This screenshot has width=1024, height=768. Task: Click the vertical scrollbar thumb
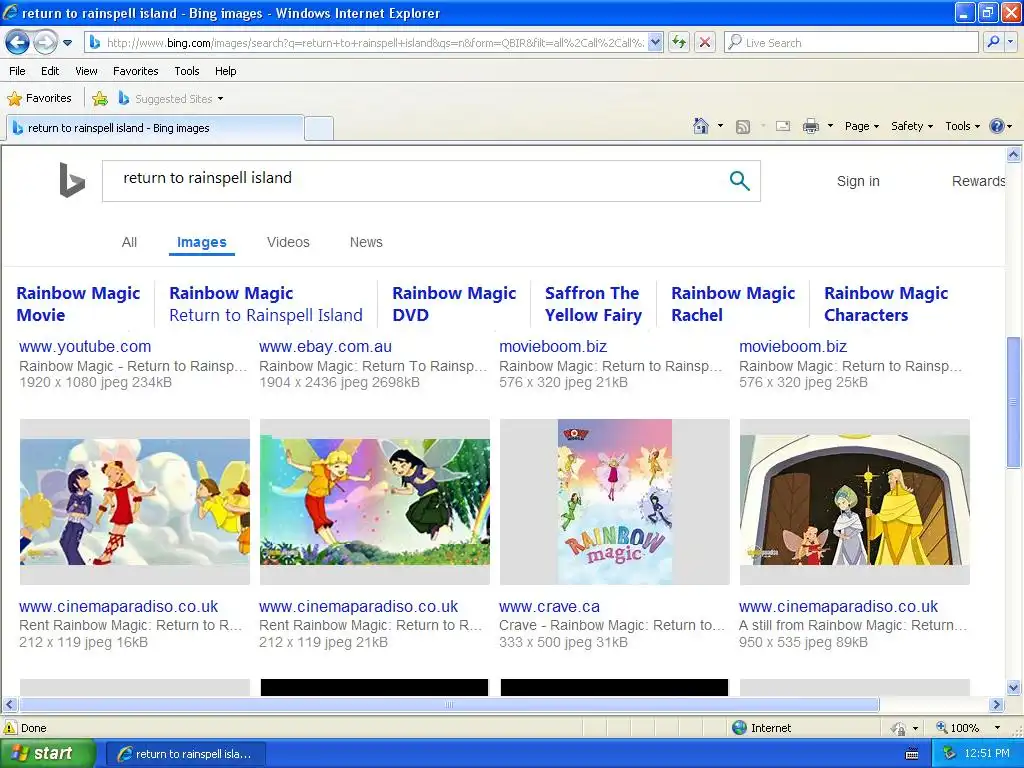1014,402
